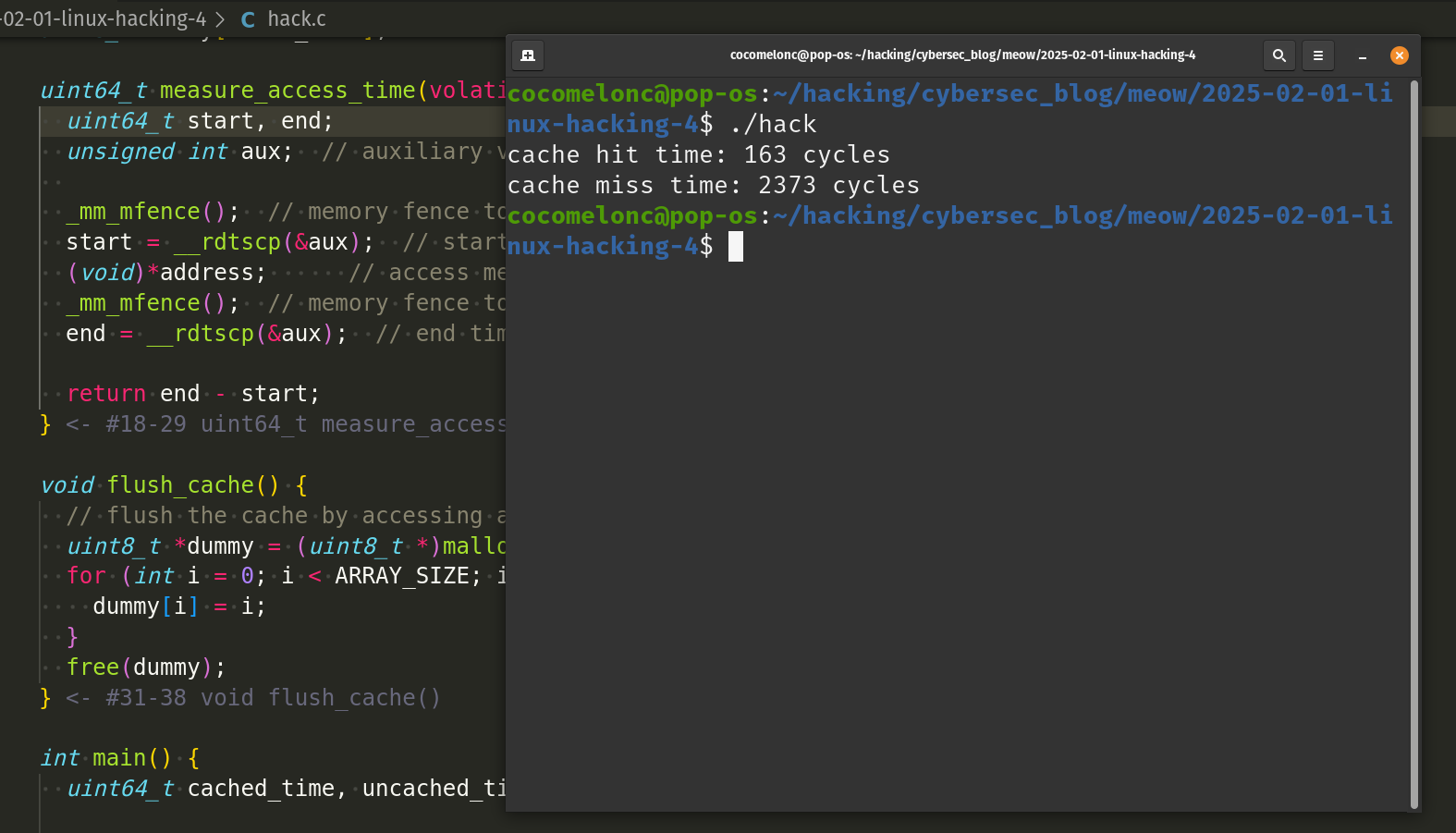The image size is (1456, 833).
Task: Open the terminal search tool
Action: 1279,55
